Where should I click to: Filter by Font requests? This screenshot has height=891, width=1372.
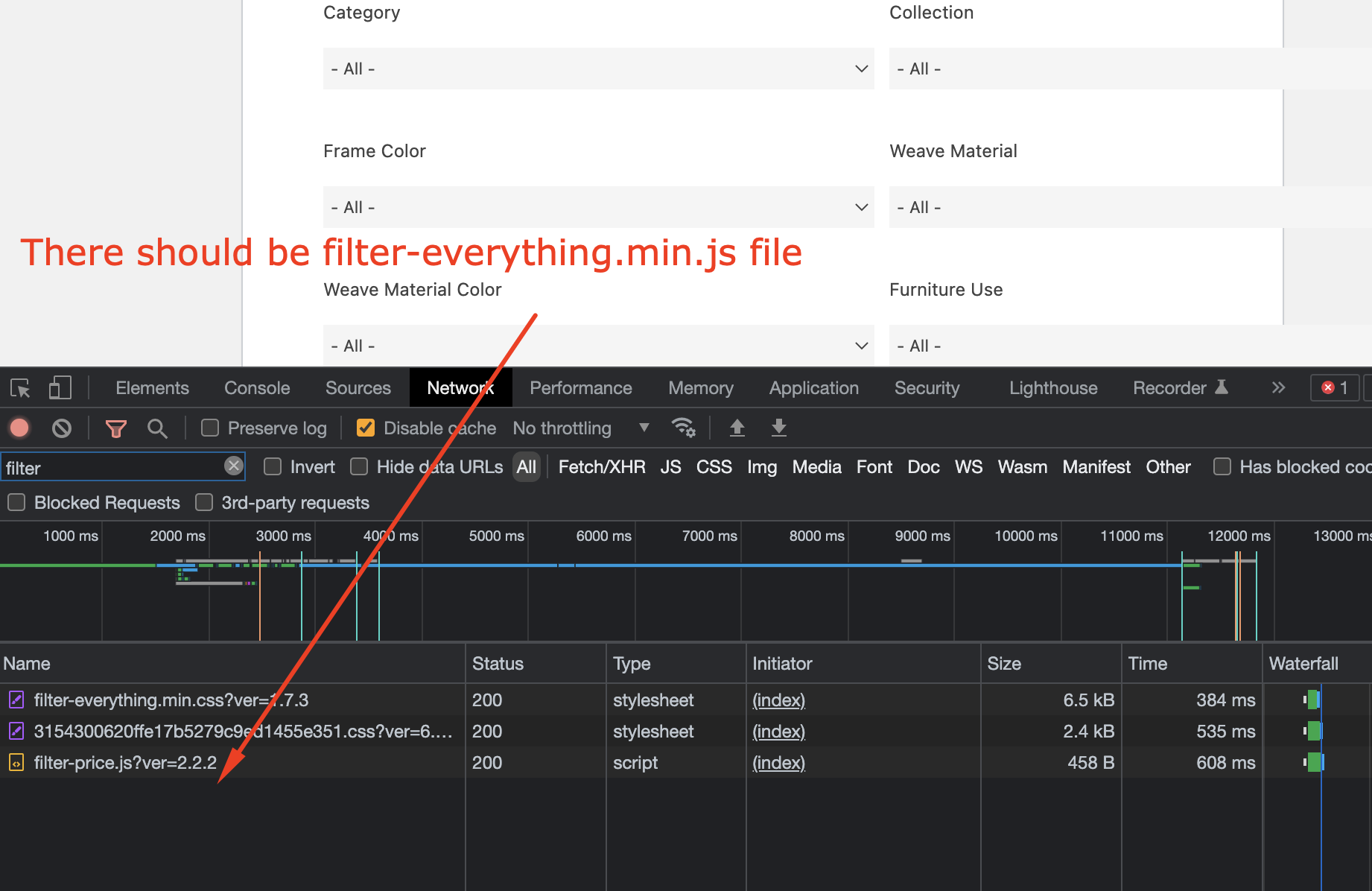(x=874, y=467)
